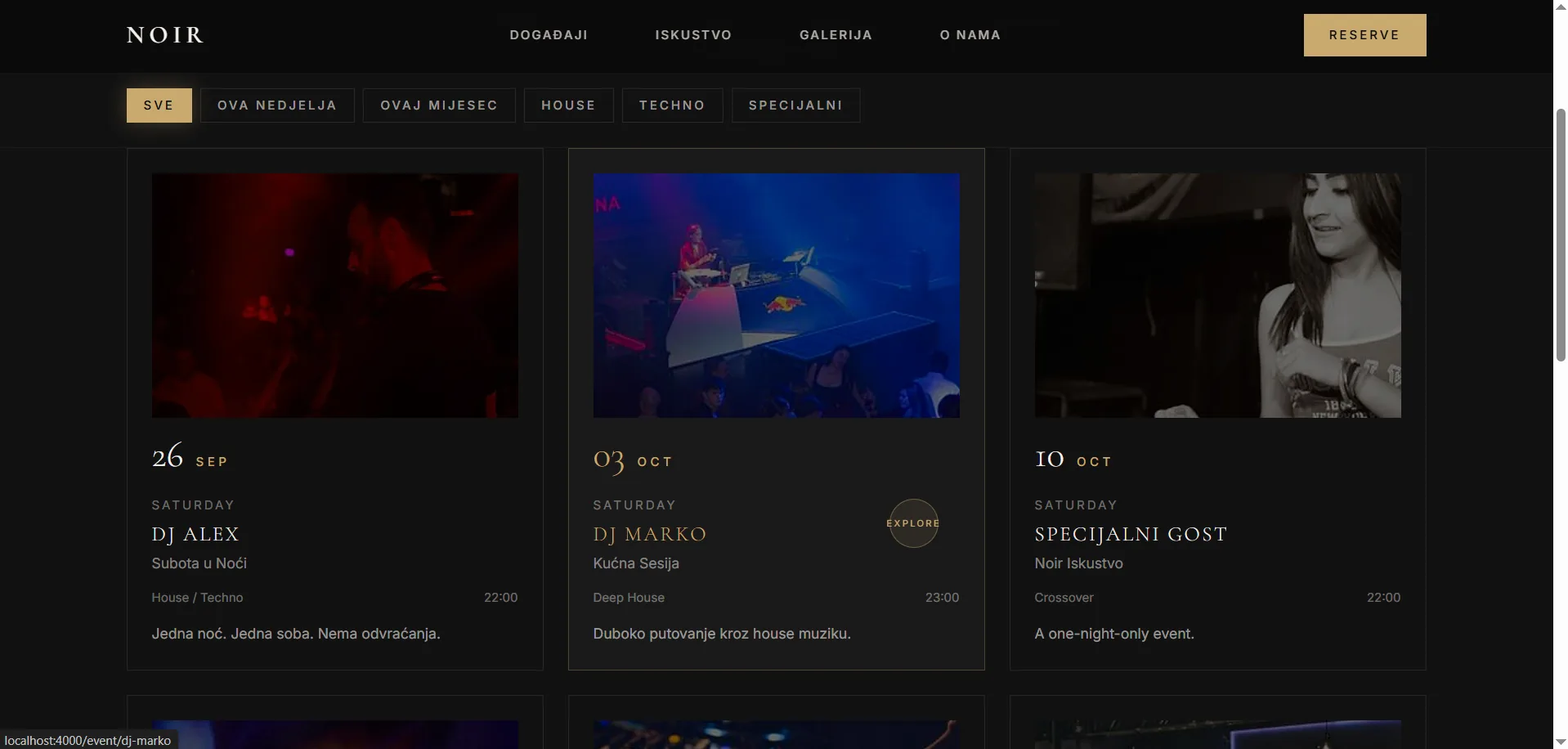Filter events by Ova Nedjelja
The height and width of the screenshot is (749, 1568).
(277, 105)
